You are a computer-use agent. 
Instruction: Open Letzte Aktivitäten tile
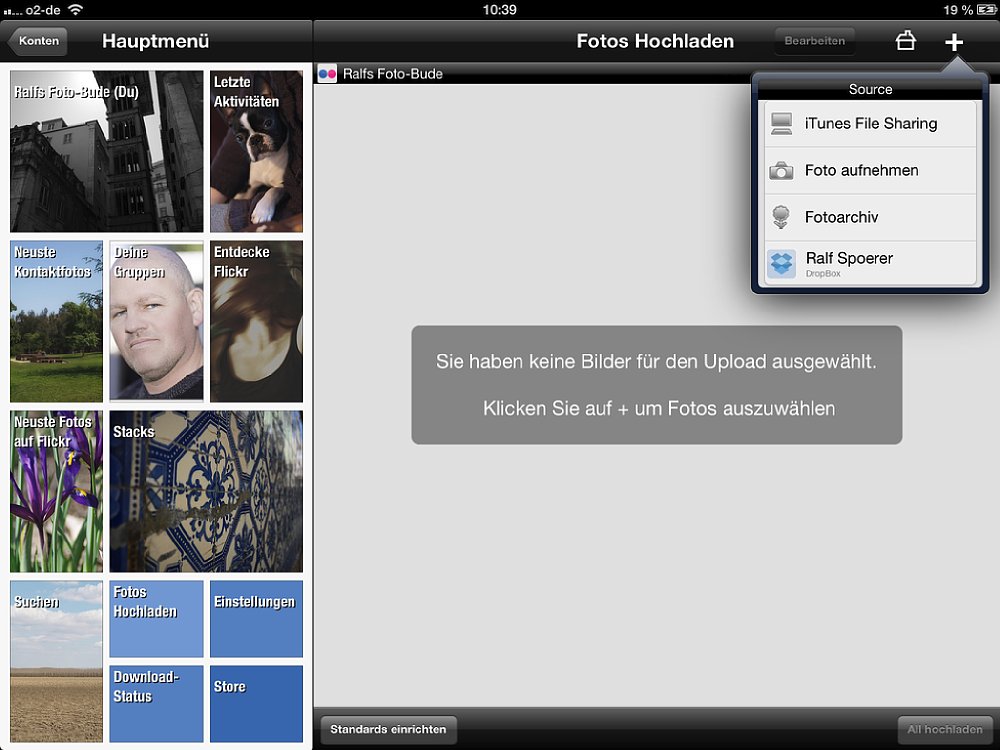tap(256, 151)
